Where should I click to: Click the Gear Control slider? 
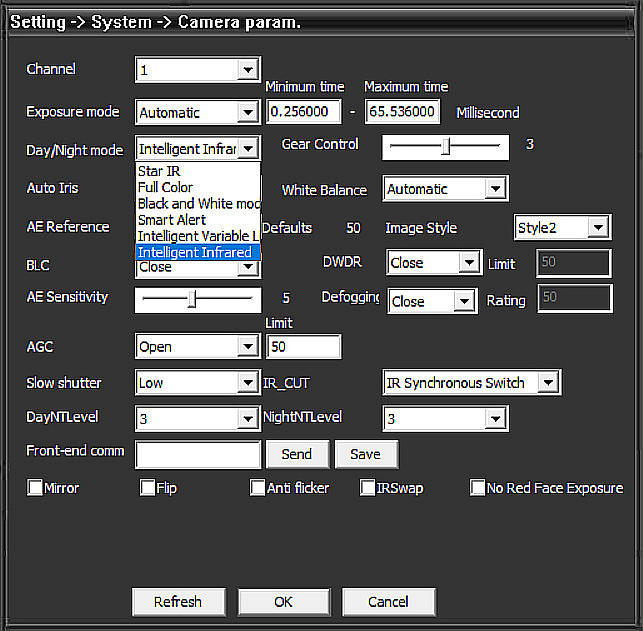coord(445,146)
